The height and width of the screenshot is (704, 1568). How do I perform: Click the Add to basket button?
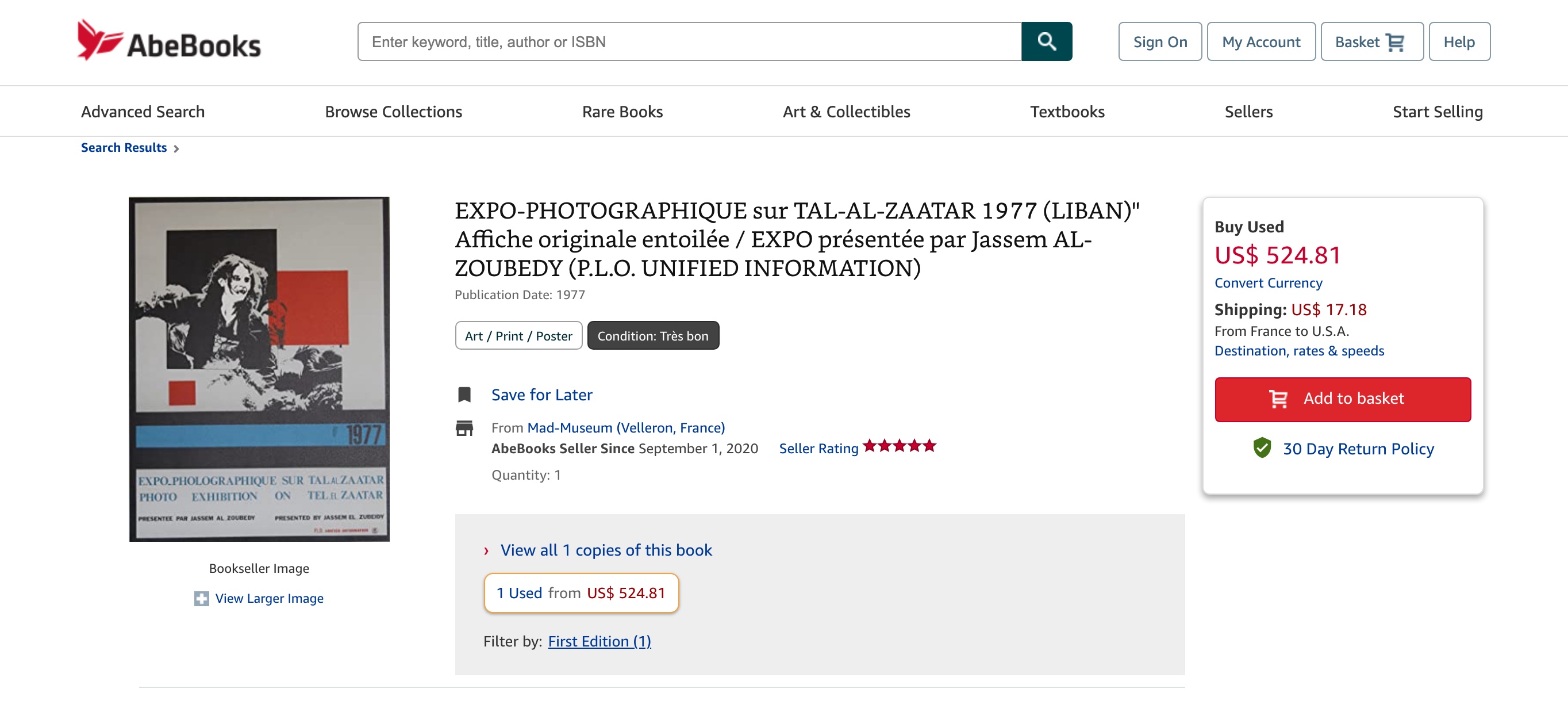pos(1342,399)
